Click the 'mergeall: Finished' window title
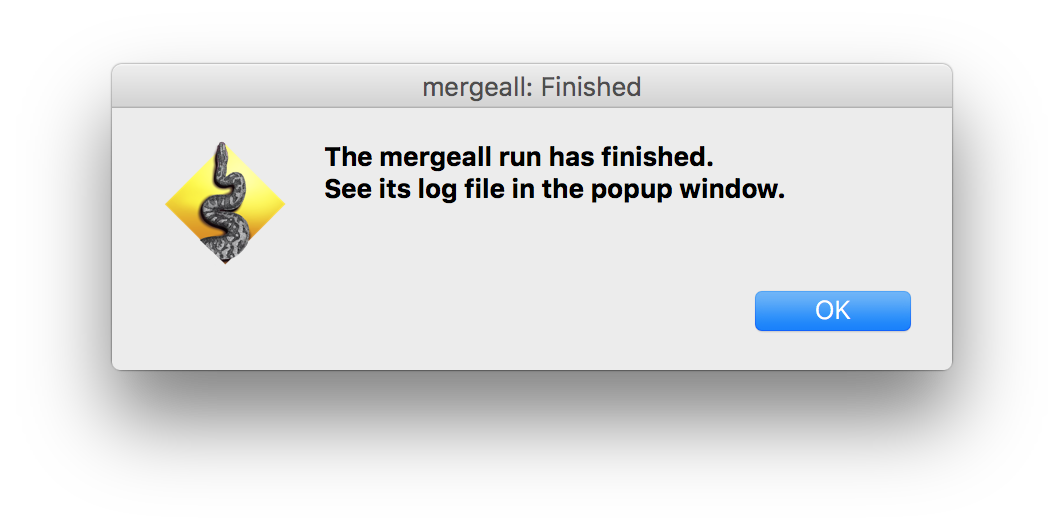The image size is (1064, 530). click(x=531, y=87)
